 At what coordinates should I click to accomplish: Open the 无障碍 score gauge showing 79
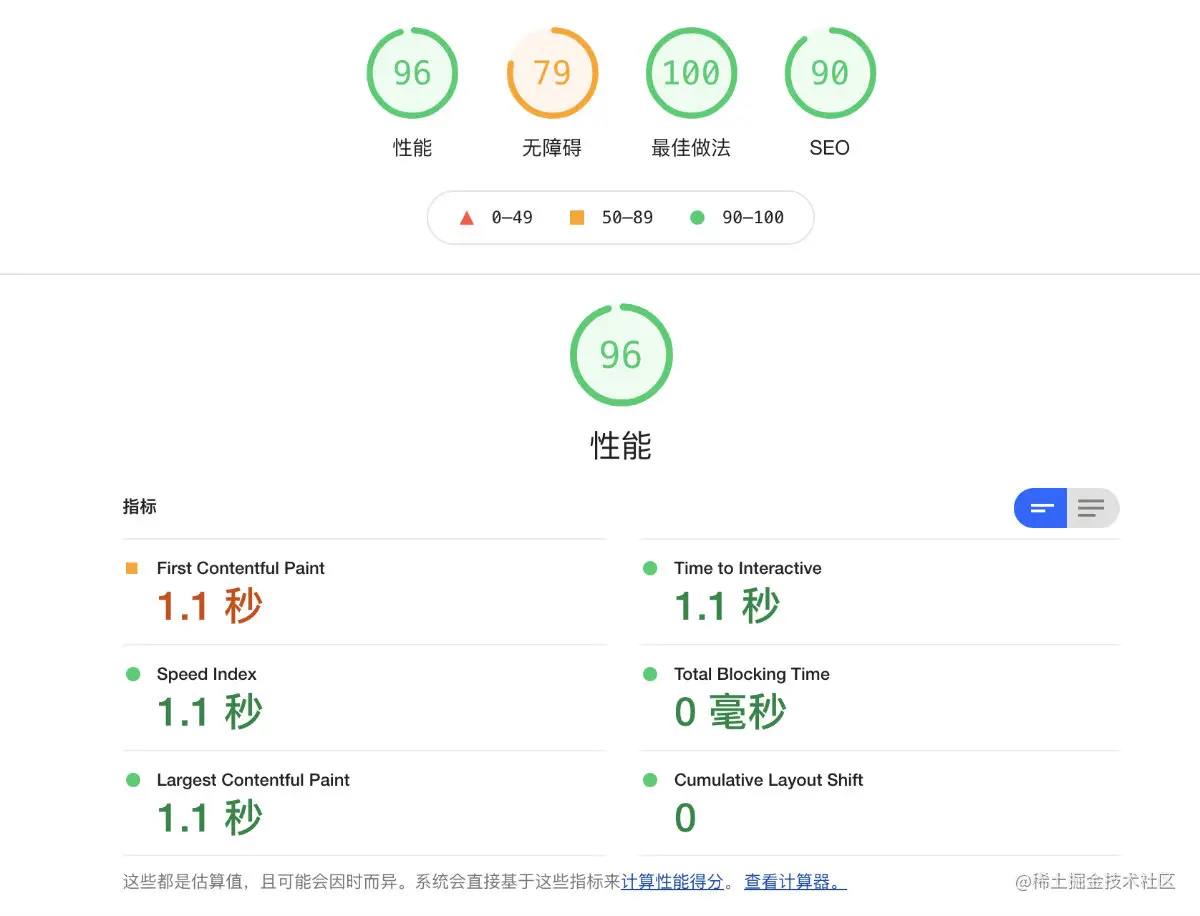[x=552, y=73]
